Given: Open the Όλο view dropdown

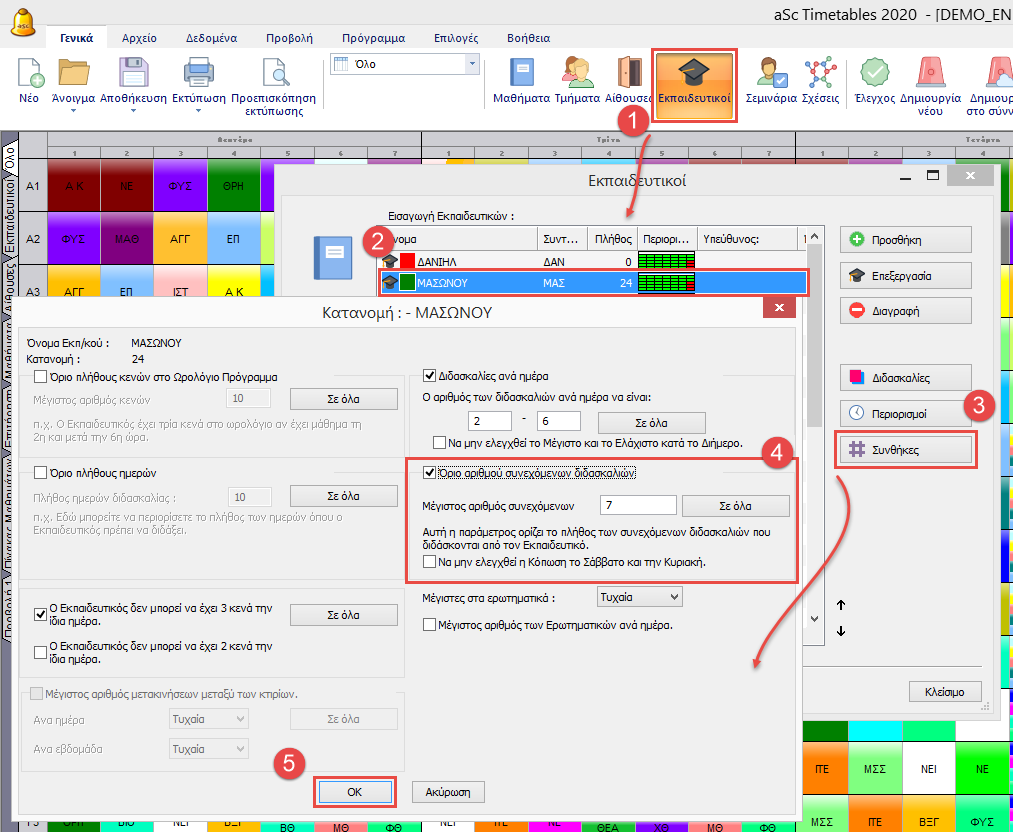Looking at the screenshot, I should click(x=472, y=64).
